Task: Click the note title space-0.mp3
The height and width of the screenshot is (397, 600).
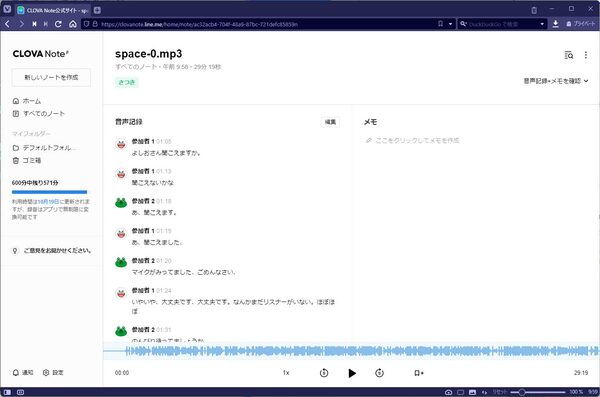Action: [148, 54]
